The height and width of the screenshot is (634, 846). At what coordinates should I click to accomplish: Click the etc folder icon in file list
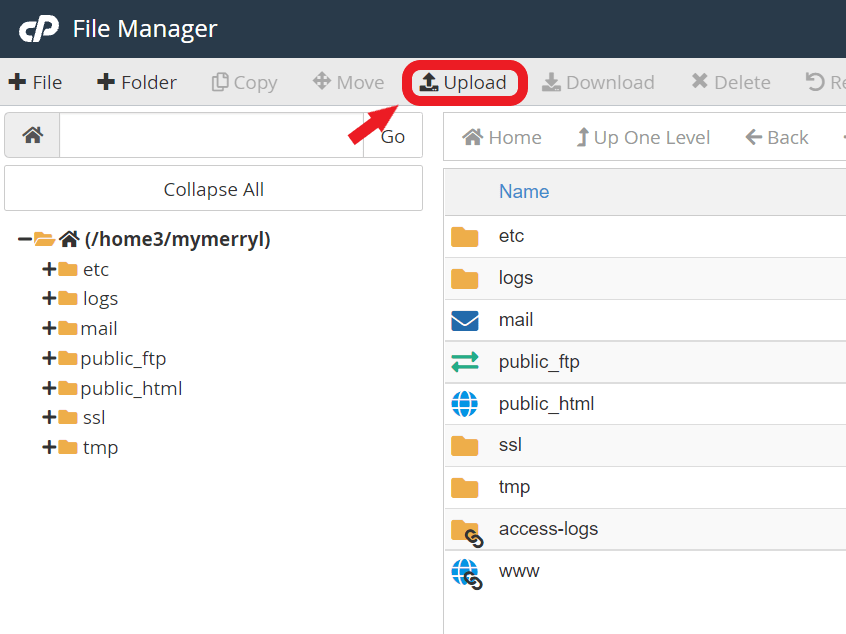pyautogui.click(x=465, y=236)
